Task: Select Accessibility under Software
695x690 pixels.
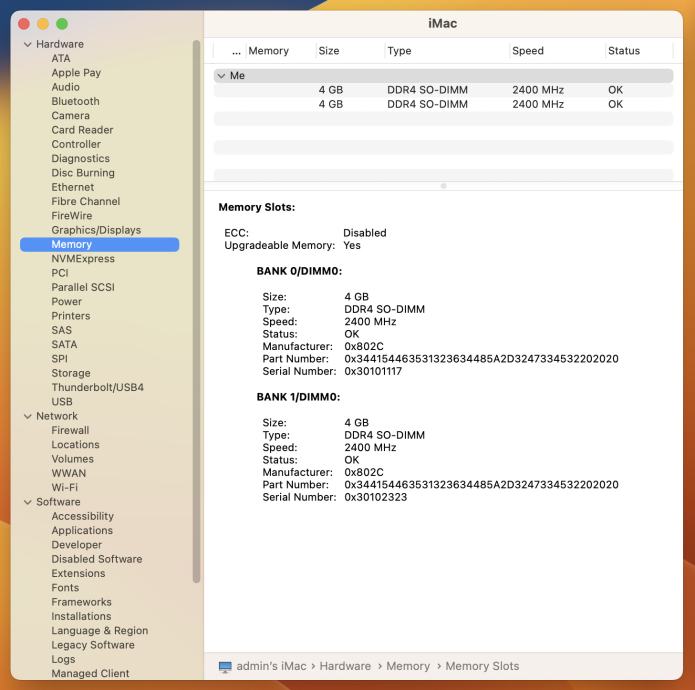Action: (x=82, y=516)
